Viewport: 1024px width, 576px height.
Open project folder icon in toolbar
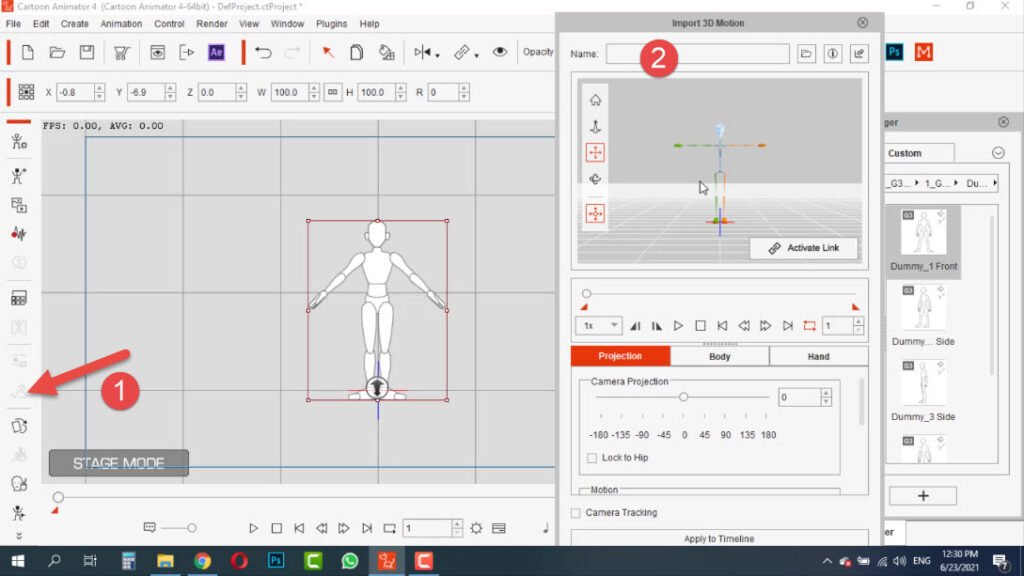tap(57, 52)
